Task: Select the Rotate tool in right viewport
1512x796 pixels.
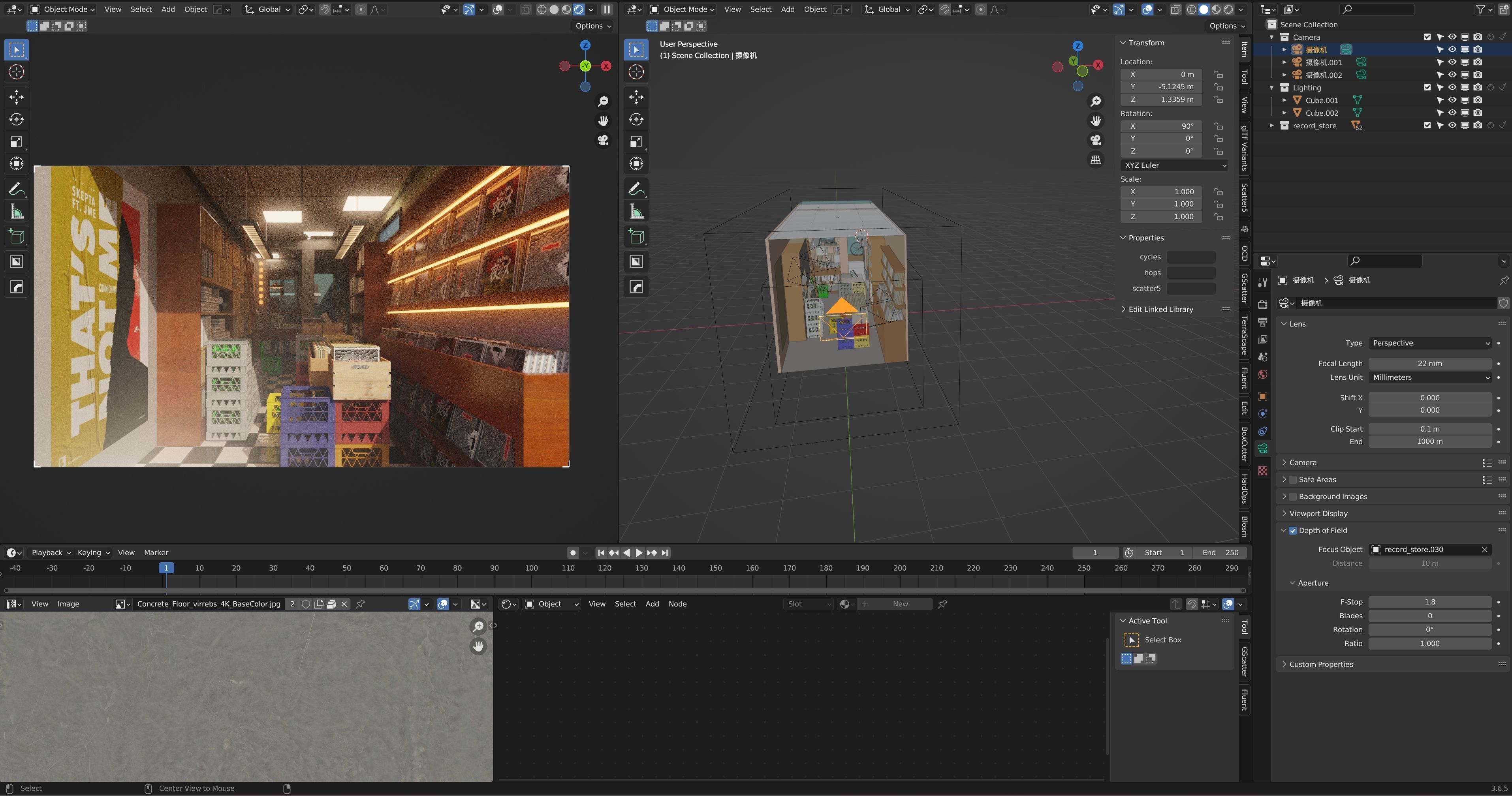Action: 636,119
